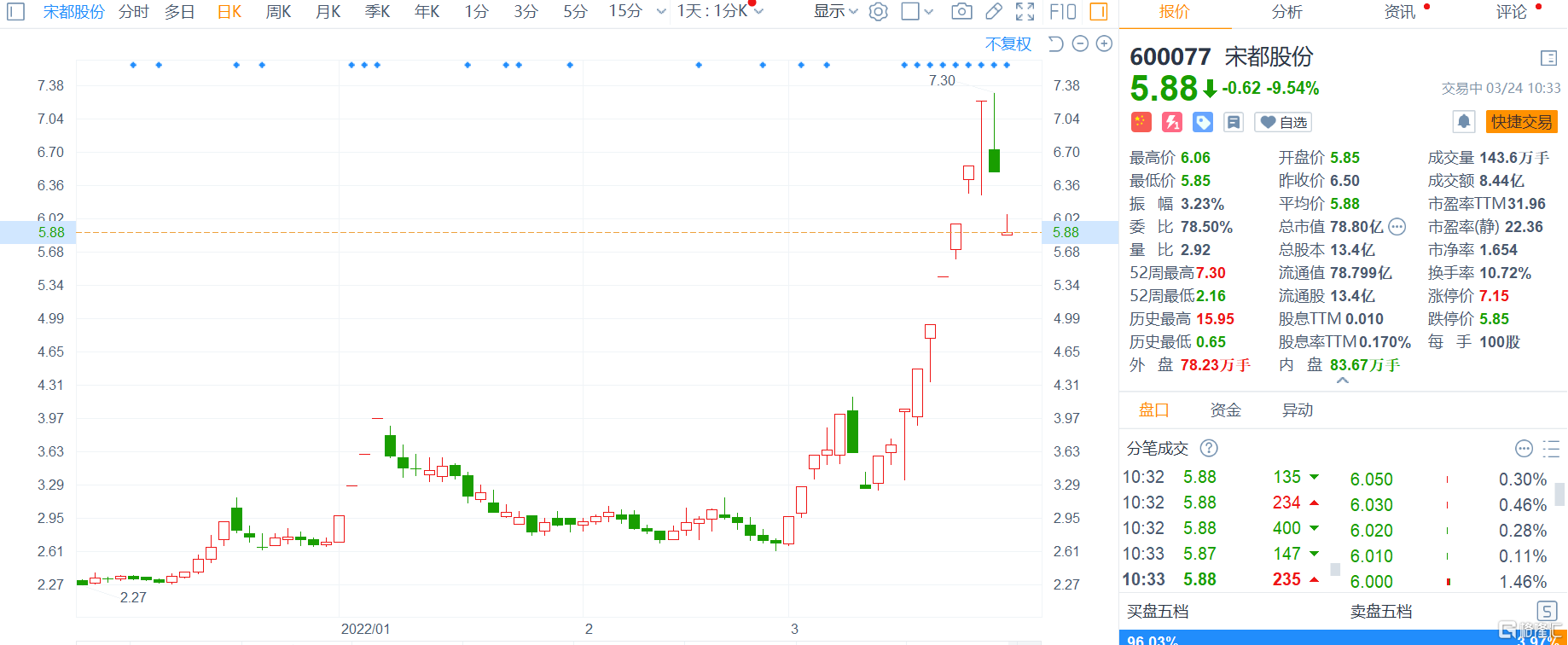Open help for 分笔成交
Viewport: 1568px width, 645px height.
(x=1209, y=448)
